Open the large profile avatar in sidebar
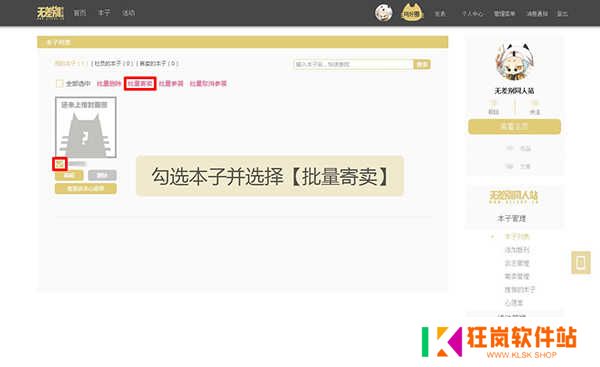The image size is (600, 367). pyautogui.click(x=514, y=62)
